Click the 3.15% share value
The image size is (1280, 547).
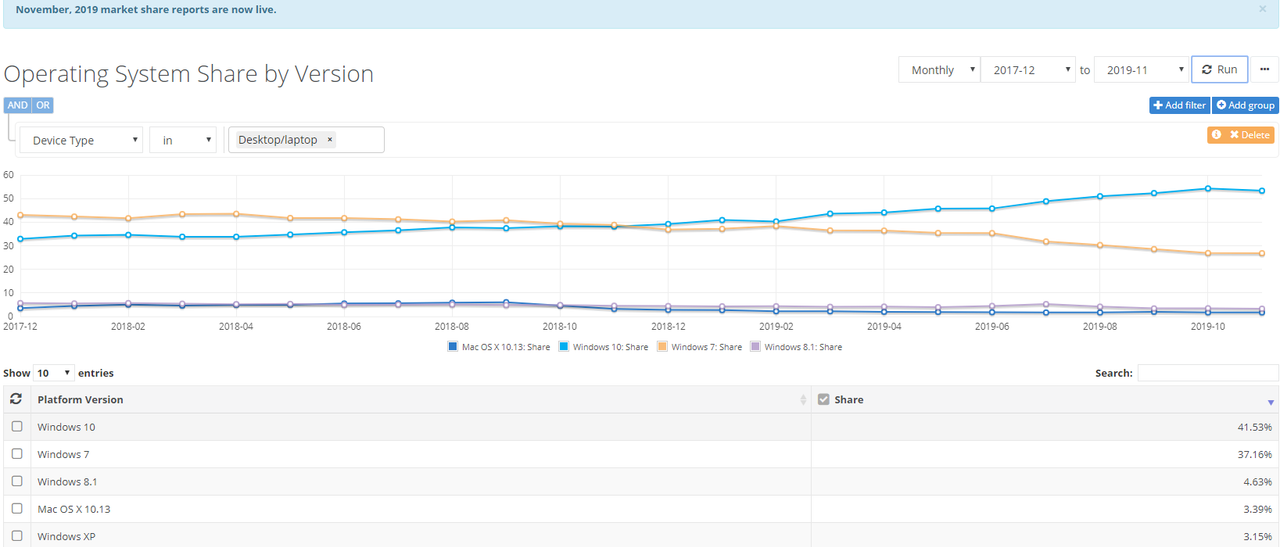[1259, 536]
